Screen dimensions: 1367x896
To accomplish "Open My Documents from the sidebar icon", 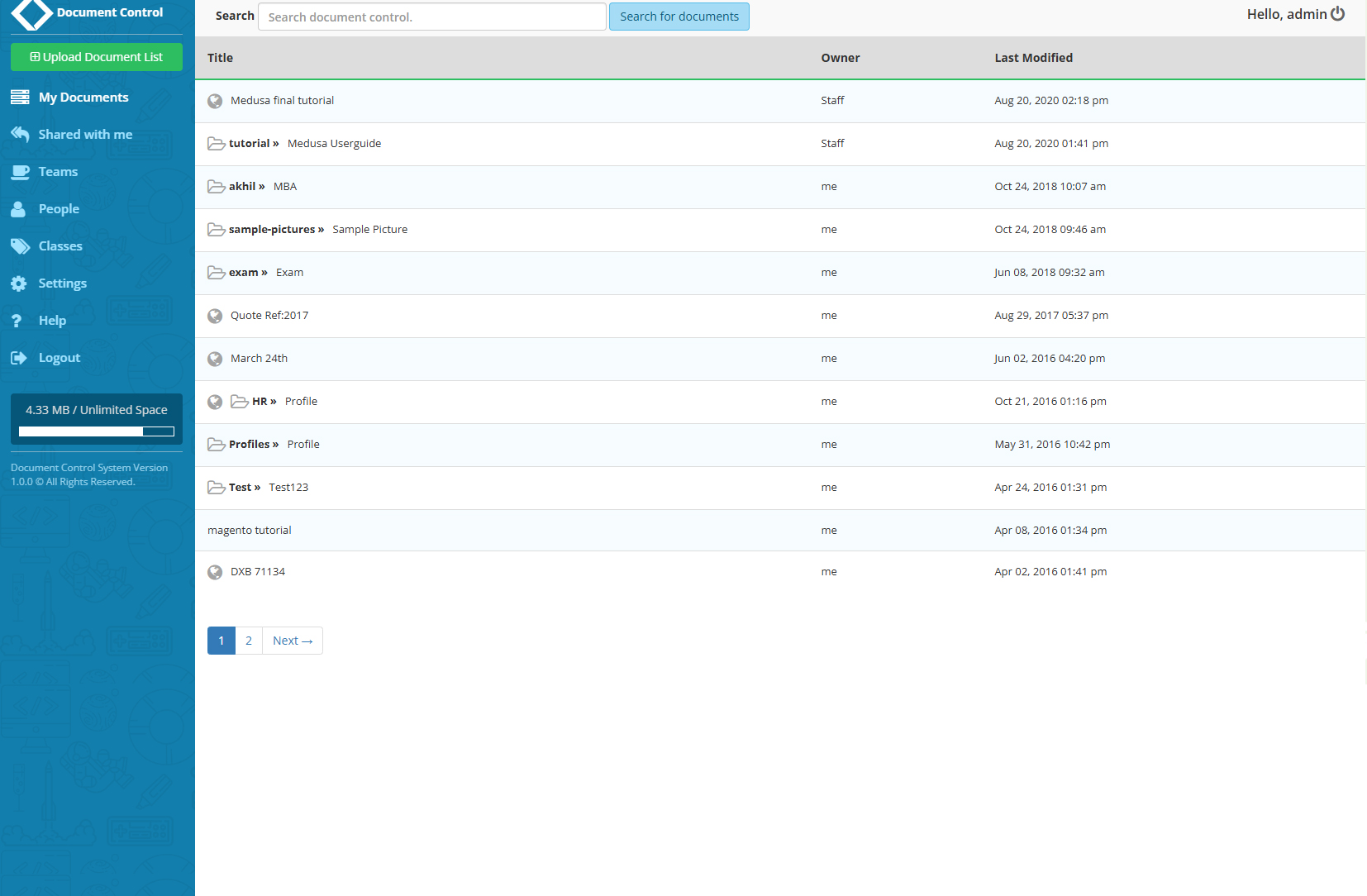I will pos(20,97).
